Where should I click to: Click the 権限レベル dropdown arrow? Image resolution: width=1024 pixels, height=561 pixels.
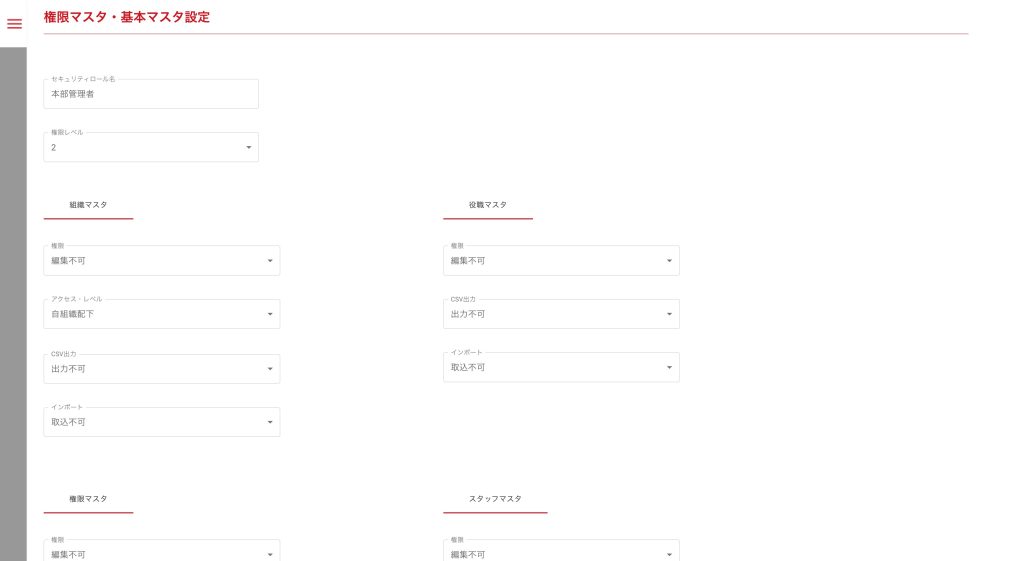(x=248, y=148)
